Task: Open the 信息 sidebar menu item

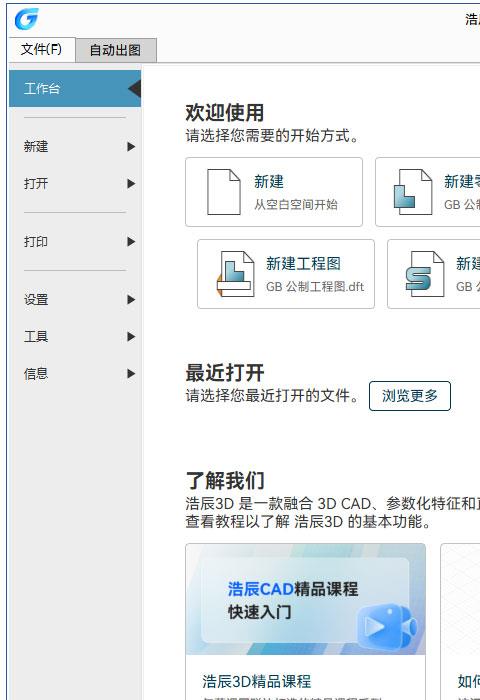Action: pos(75,374)
